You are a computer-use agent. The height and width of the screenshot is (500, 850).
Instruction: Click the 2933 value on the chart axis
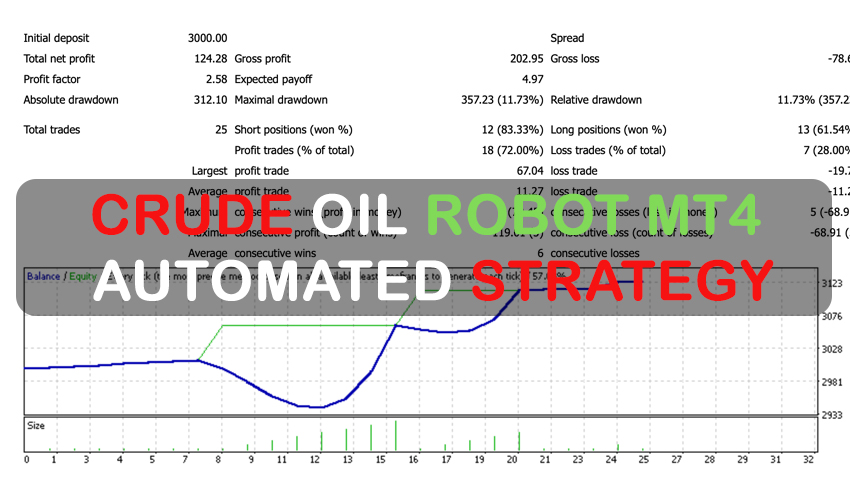pyautogui.click(x=832, y=415)
